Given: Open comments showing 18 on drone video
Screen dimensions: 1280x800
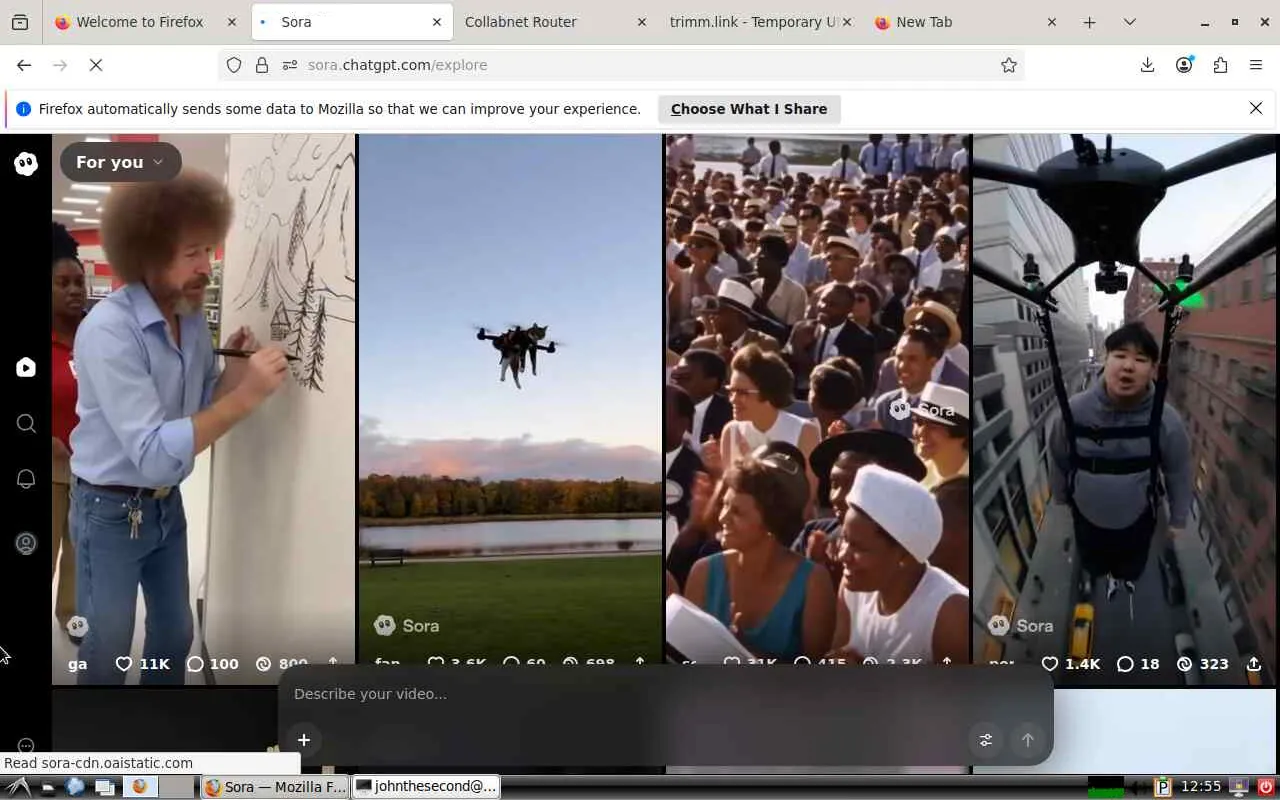Looking at the screenshot, I should point(1137,664).
